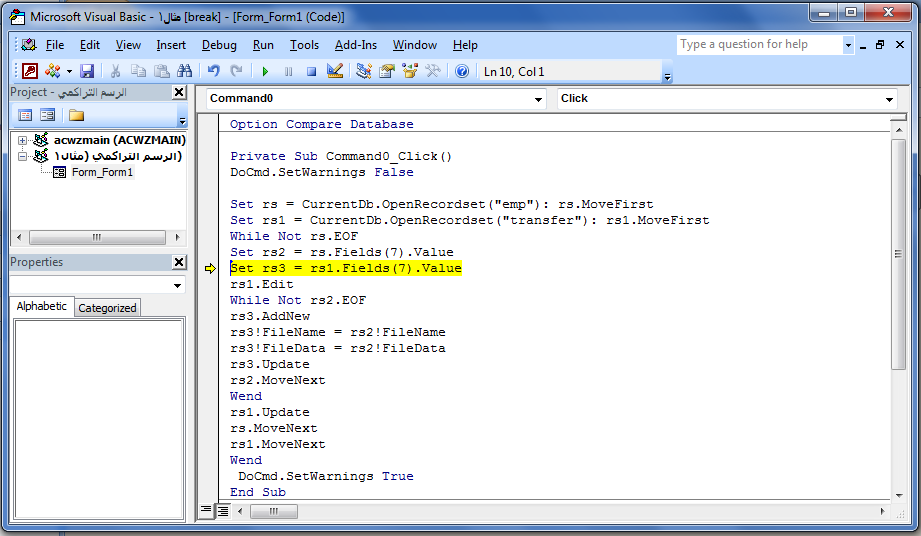This screenshot has width=921, height=536.
Task: Switch to Full Module View button
Action: 223,510
